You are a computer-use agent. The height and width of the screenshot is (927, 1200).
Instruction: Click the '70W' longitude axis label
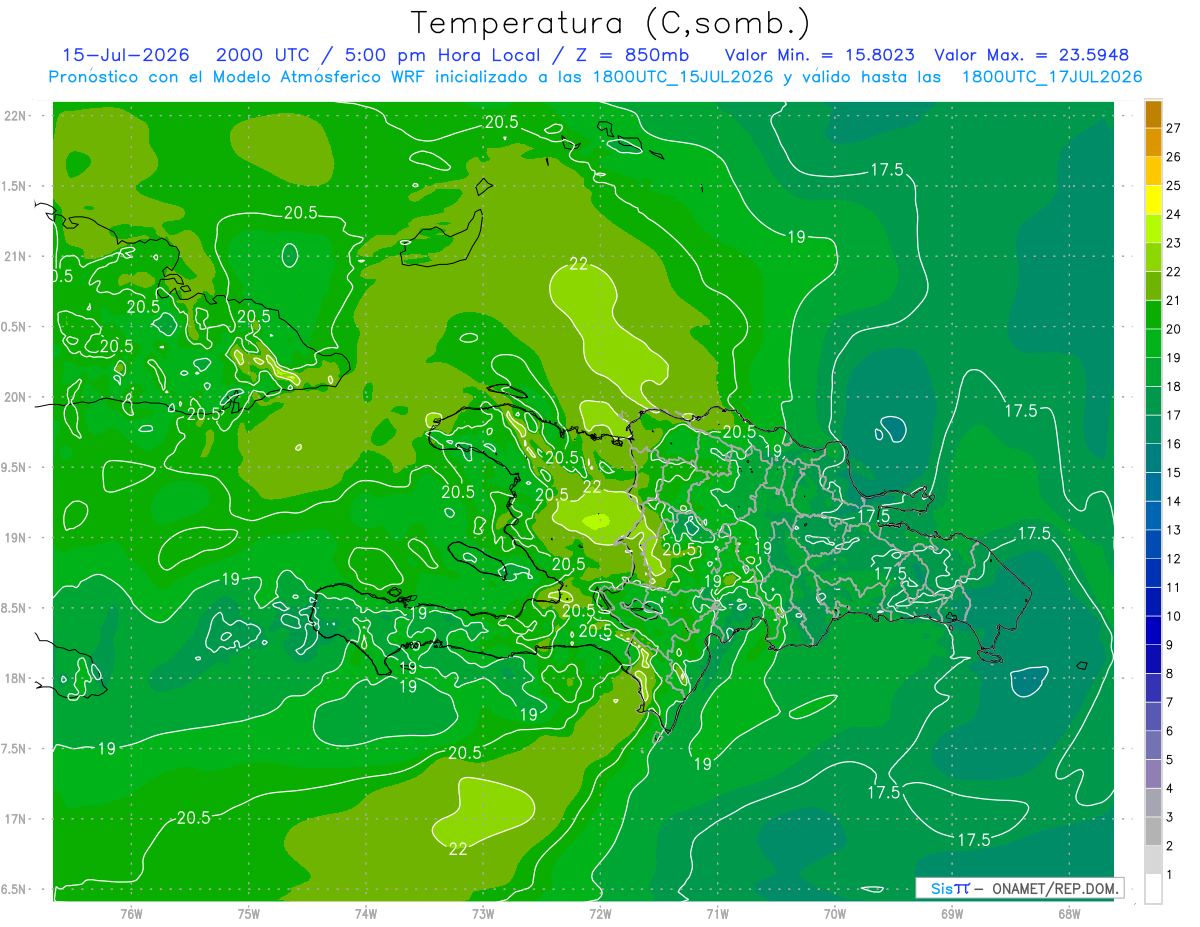(x=834, y=914)
